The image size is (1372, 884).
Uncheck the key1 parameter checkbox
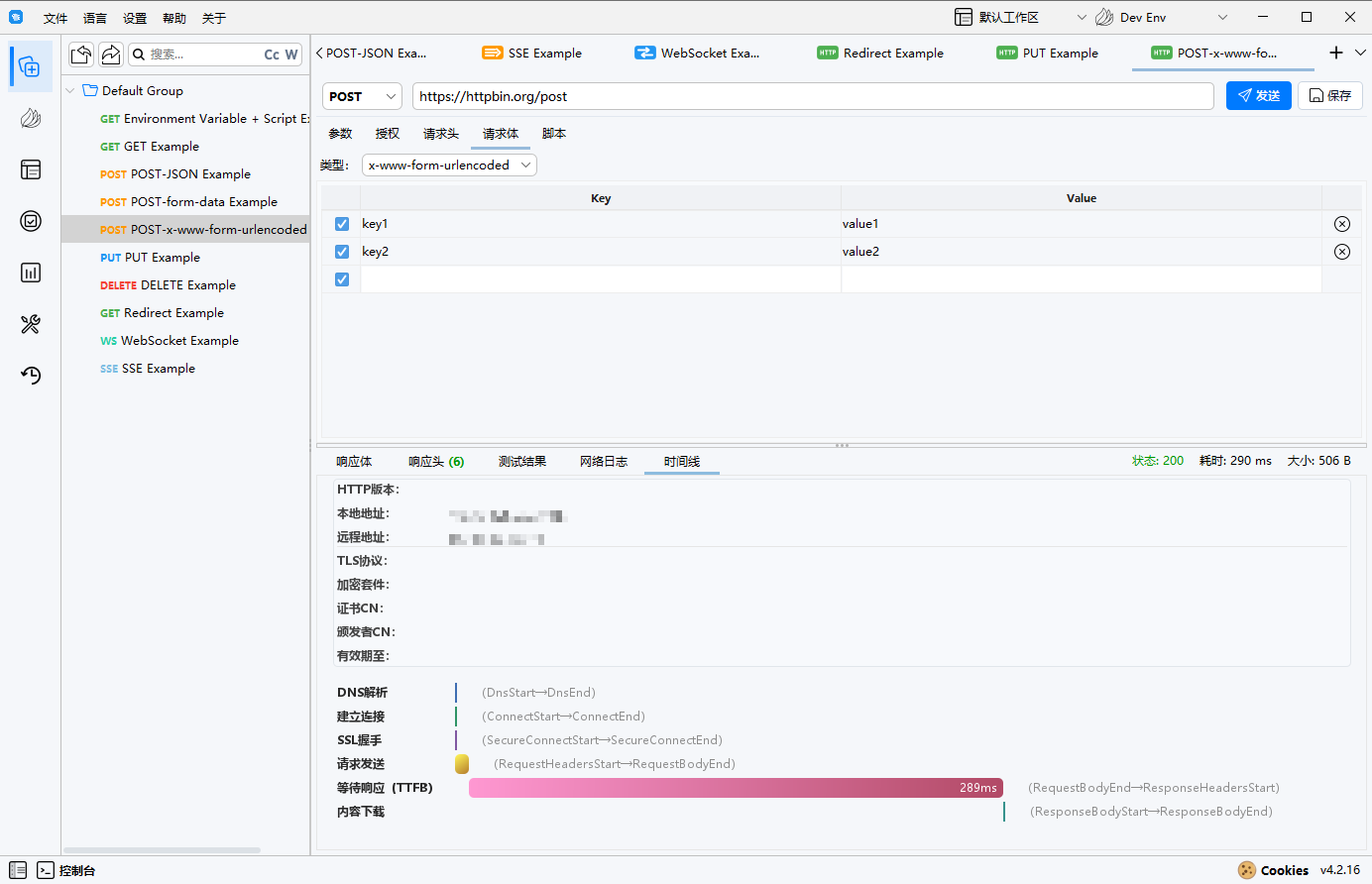coord(342,224)
